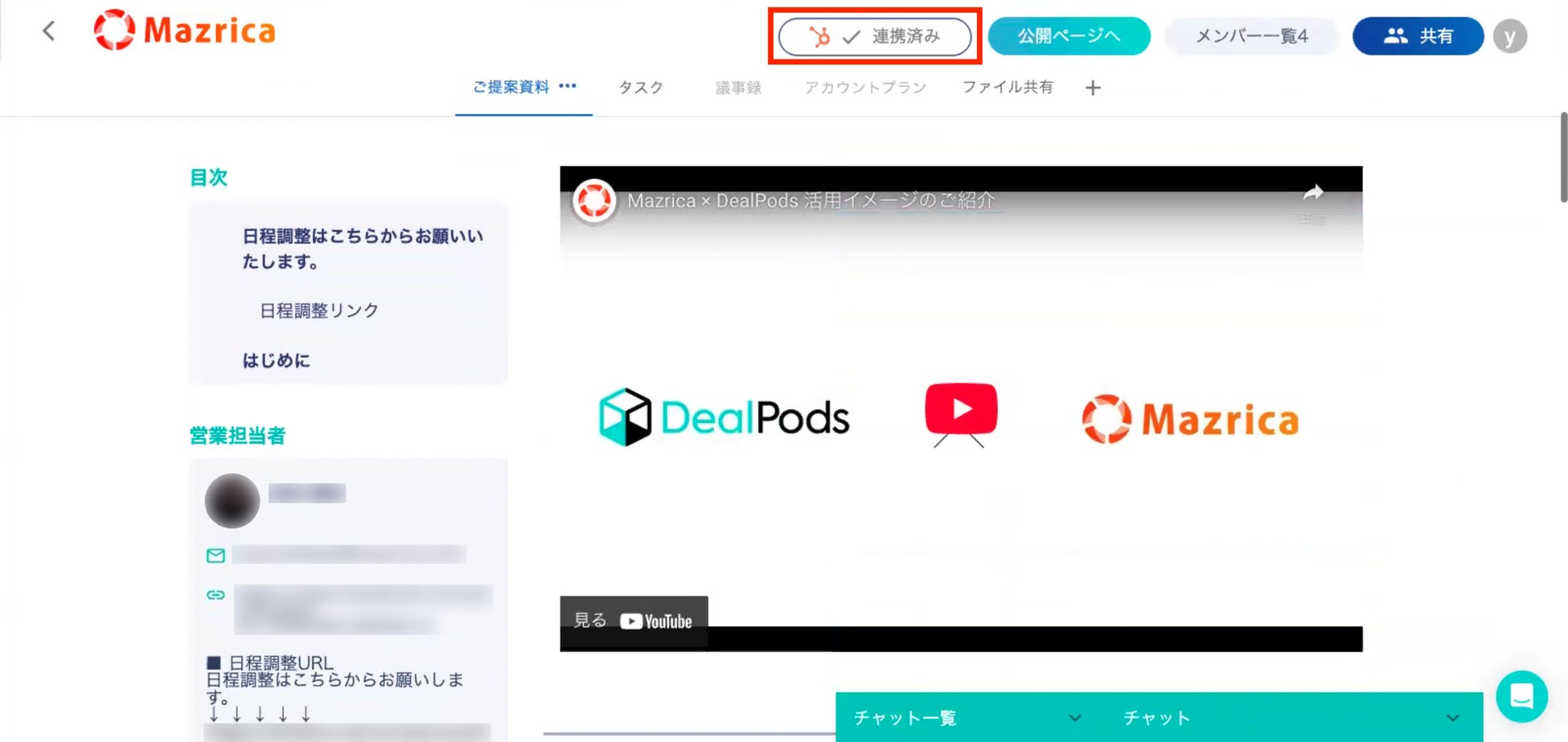1568x742 pixels.
Task: Play the DealPods Mazrica YouTube video
Action: [961, 409]
